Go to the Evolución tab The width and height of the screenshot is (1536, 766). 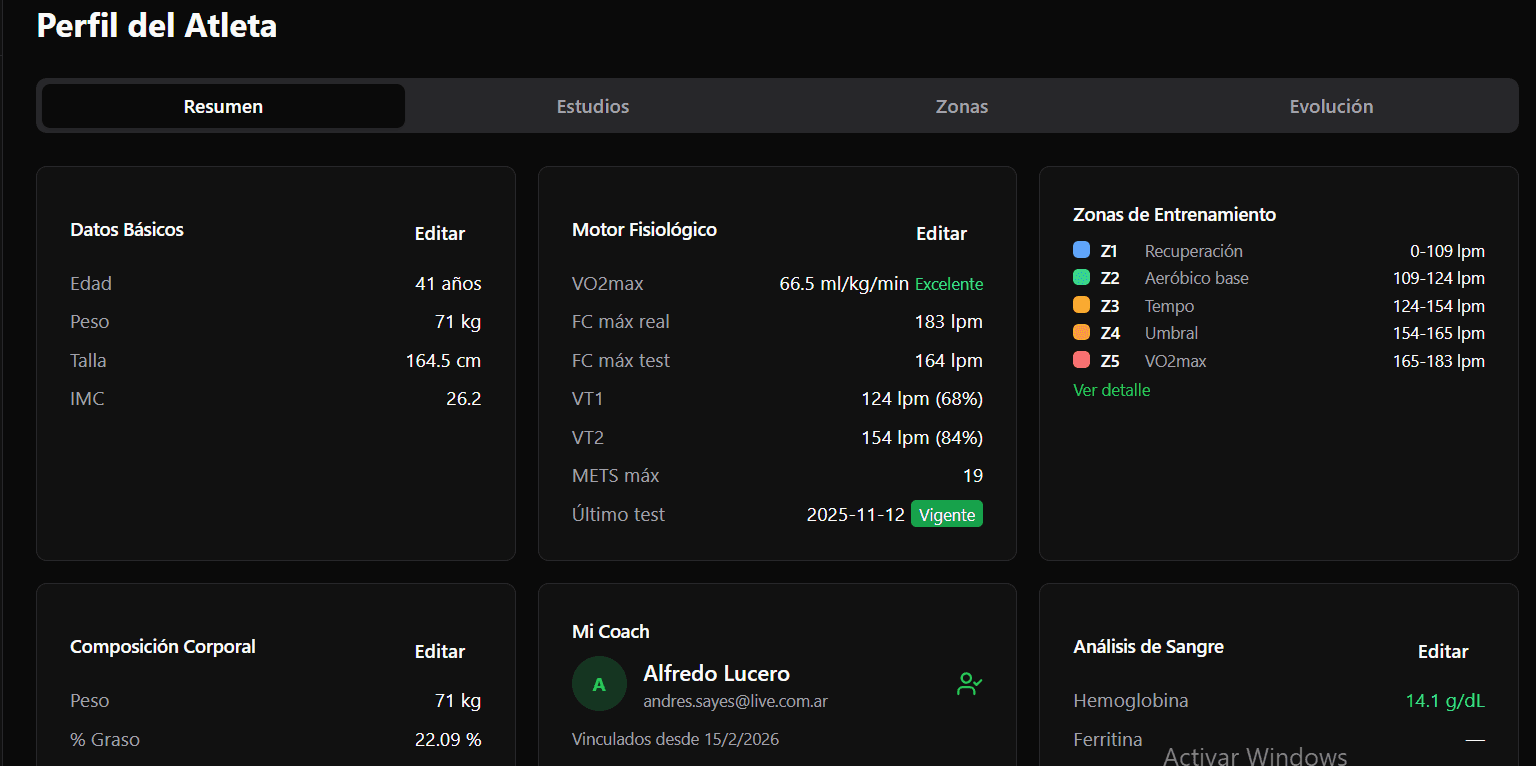tap(1331, 106)
